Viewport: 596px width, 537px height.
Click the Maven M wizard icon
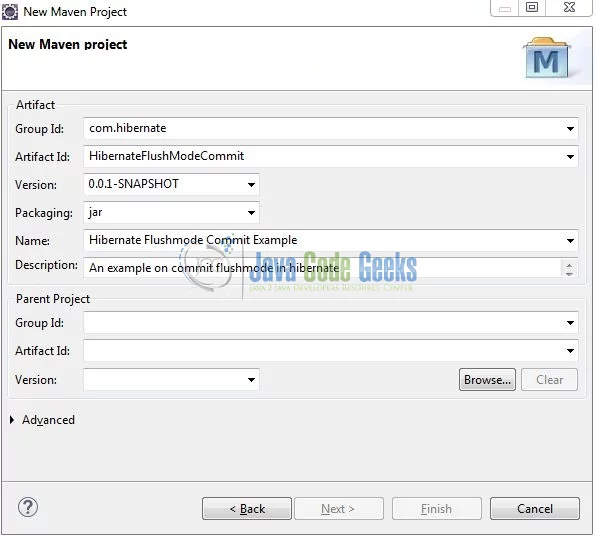[x=547, y=58]
